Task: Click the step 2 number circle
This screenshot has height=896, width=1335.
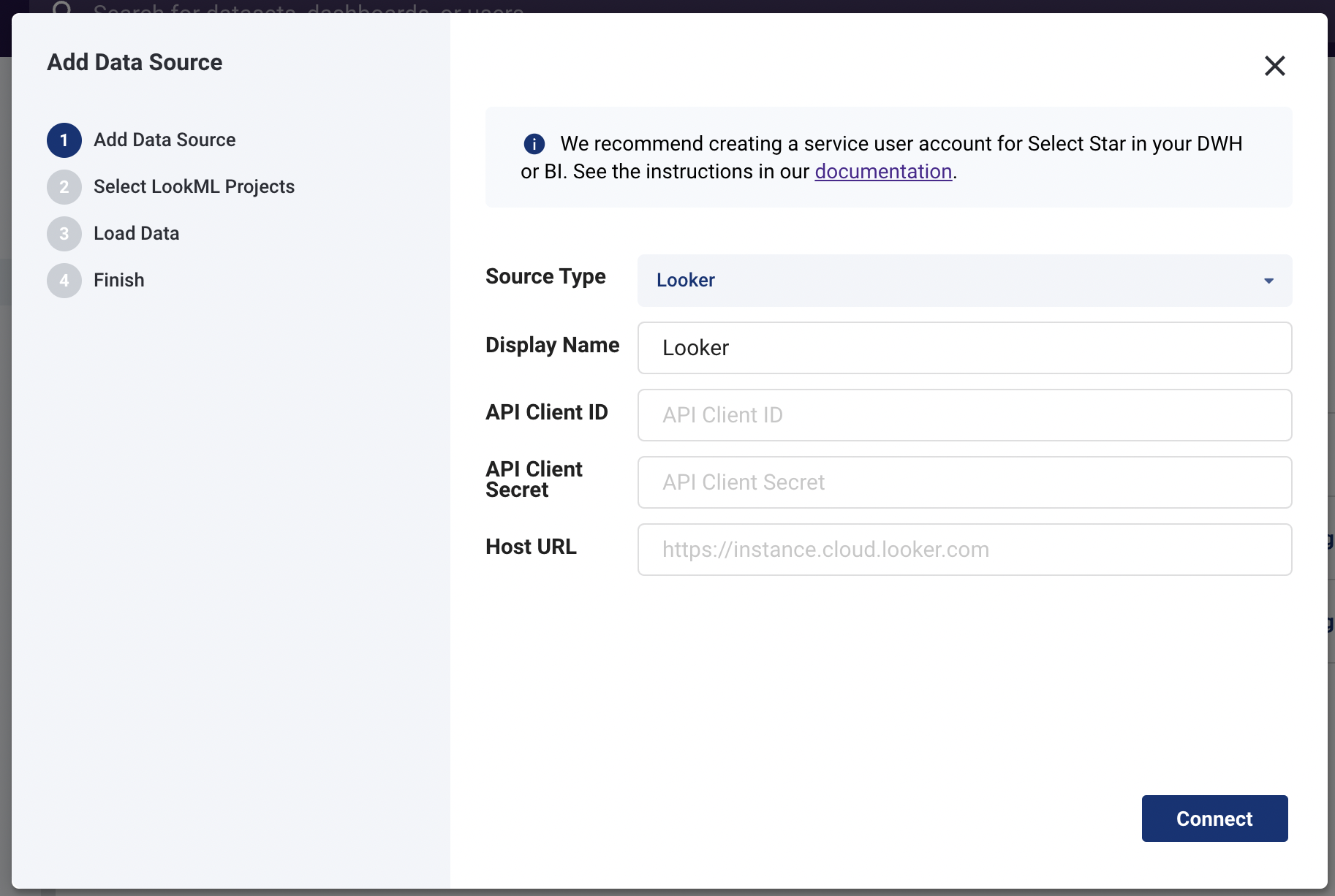Action: tap(64, 187)
